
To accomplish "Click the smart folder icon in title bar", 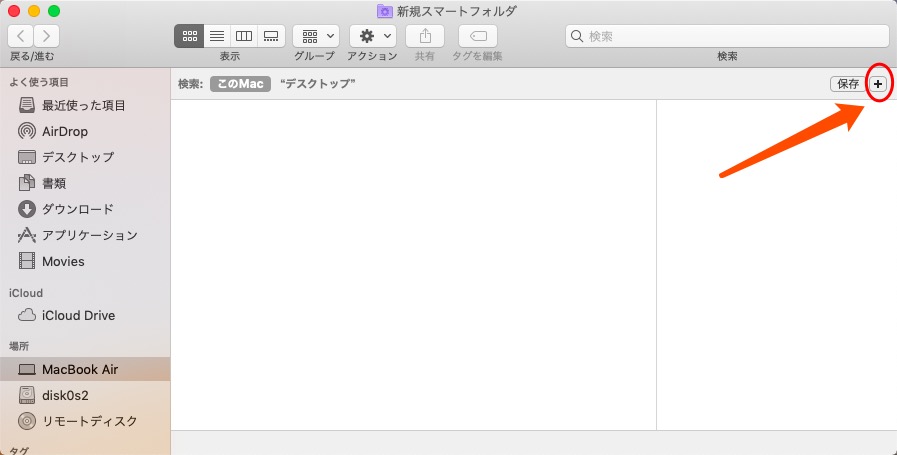I will pyautogui.click(x=384, y=11).
